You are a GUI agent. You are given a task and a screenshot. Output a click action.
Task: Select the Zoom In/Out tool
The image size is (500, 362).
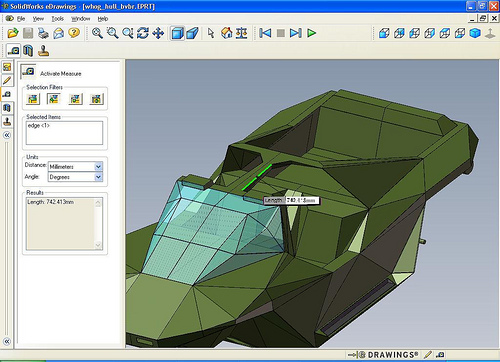click(128, 33)
